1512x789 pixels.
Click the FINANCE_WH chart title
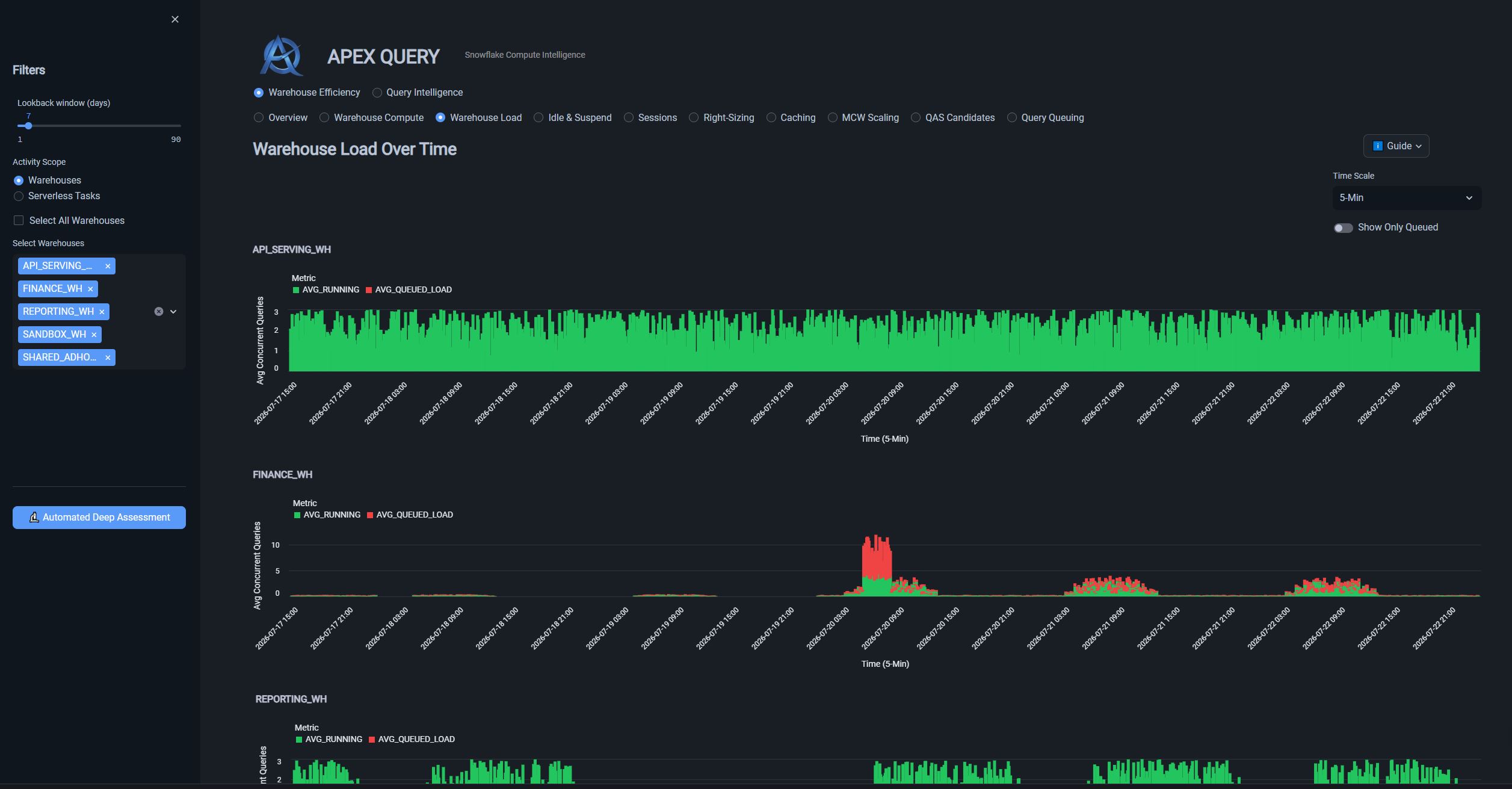pos(282,475)
